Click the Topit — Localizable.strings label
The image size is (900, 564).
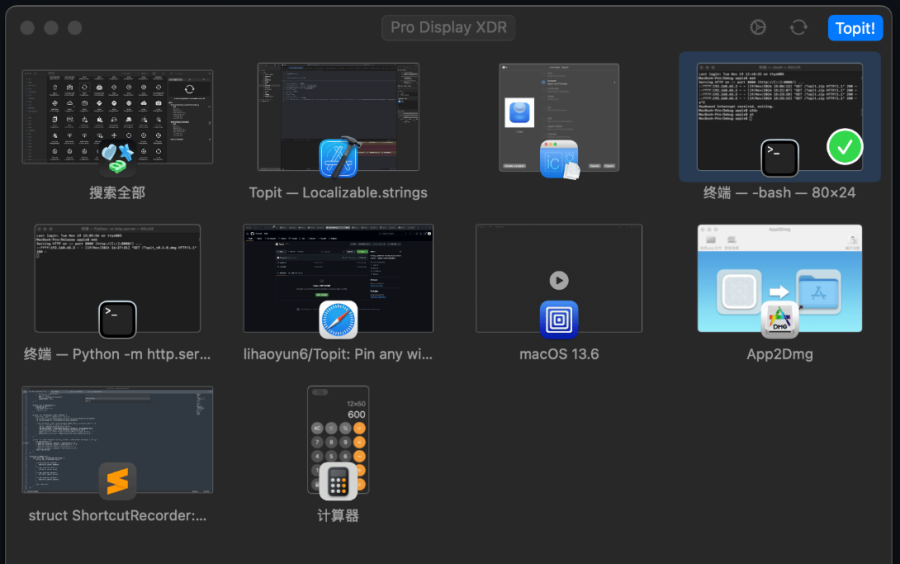(338, 193)
